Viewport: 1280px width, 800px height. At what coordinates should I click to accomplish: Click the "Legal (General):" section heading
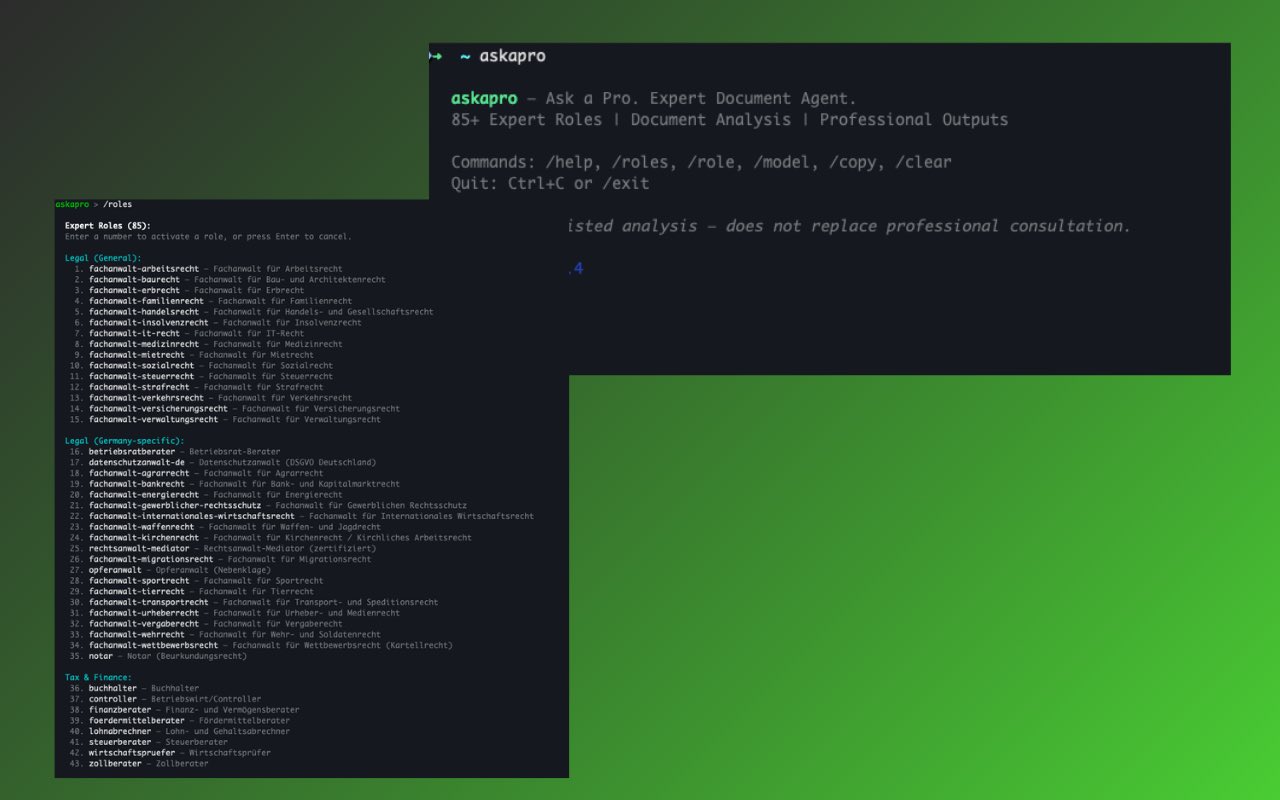coord(103,258)
